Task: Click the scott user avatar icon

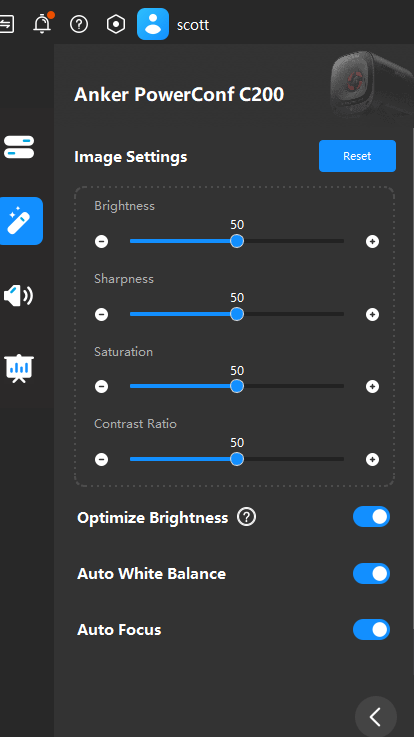Action: (153, 24)
